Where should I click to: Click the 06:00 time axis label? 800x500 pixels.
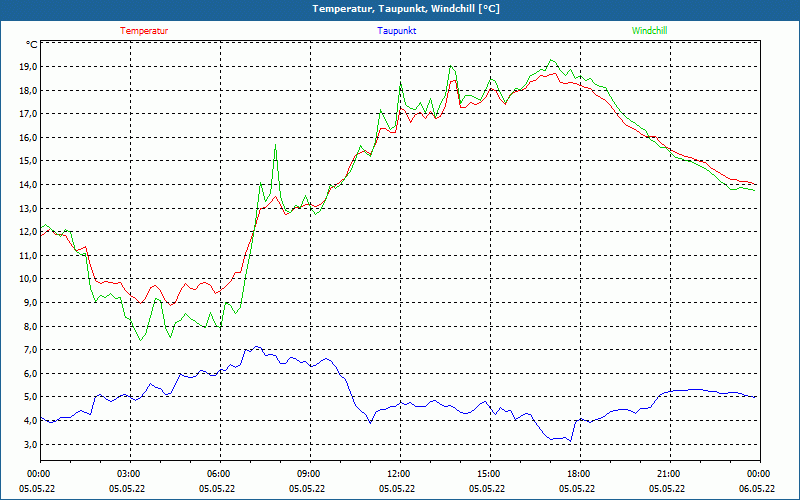[x=220, y=473]
